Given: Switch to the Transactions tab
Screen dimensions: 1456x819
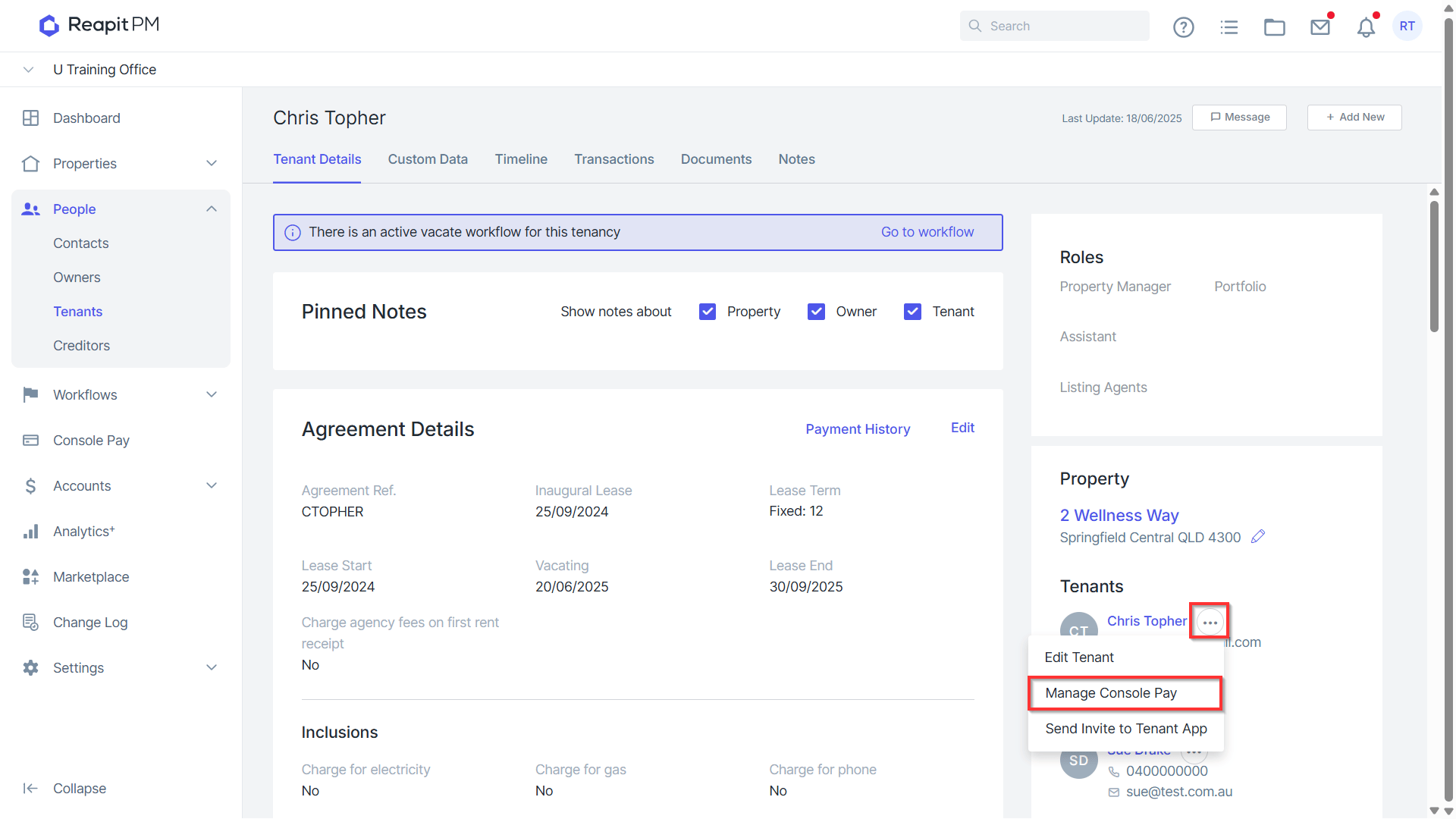Looking at the screenshot, I should (613, 159).
